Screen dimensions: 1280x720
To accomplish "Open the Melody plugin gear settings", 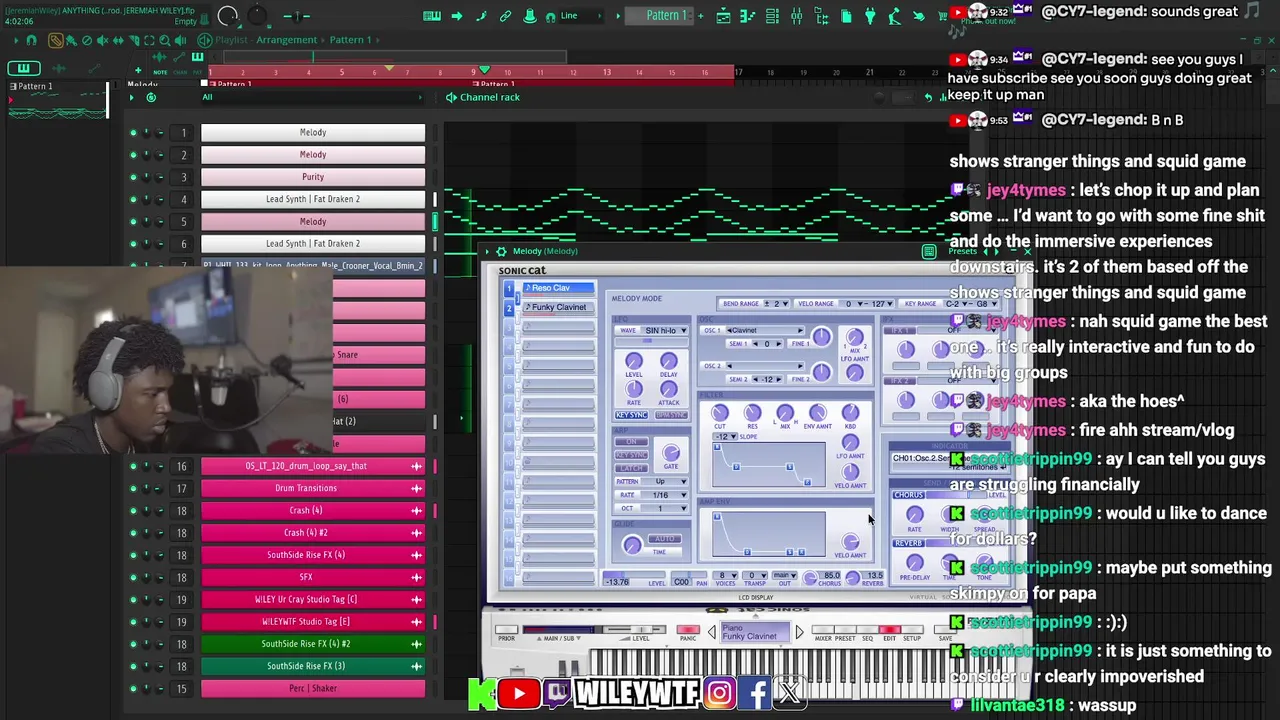I will [x=502, y=252].
